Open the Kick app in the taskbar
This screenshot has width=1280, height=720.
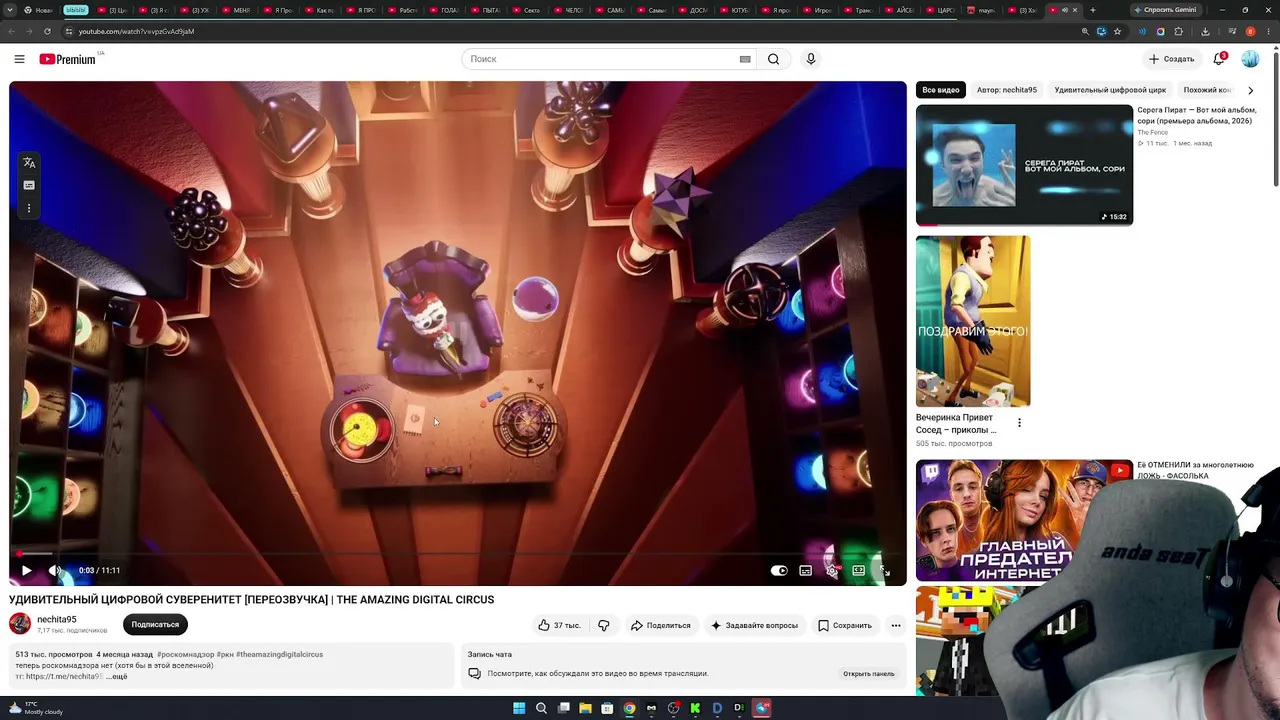coord(695,708)
